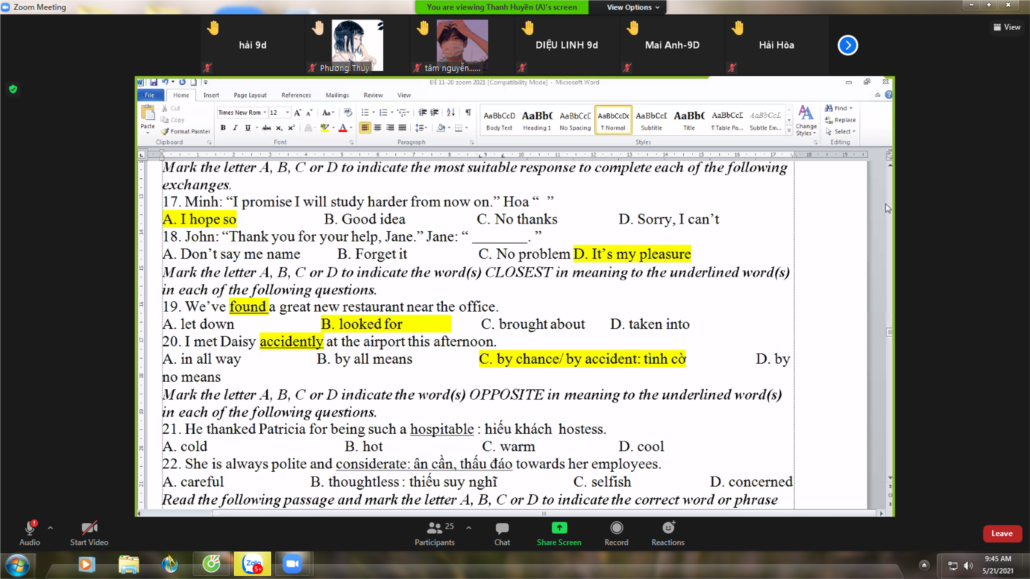1030x579 pixels.
Task: Open the Participants list
Action: pyautogui.click(x=434, y=531)
